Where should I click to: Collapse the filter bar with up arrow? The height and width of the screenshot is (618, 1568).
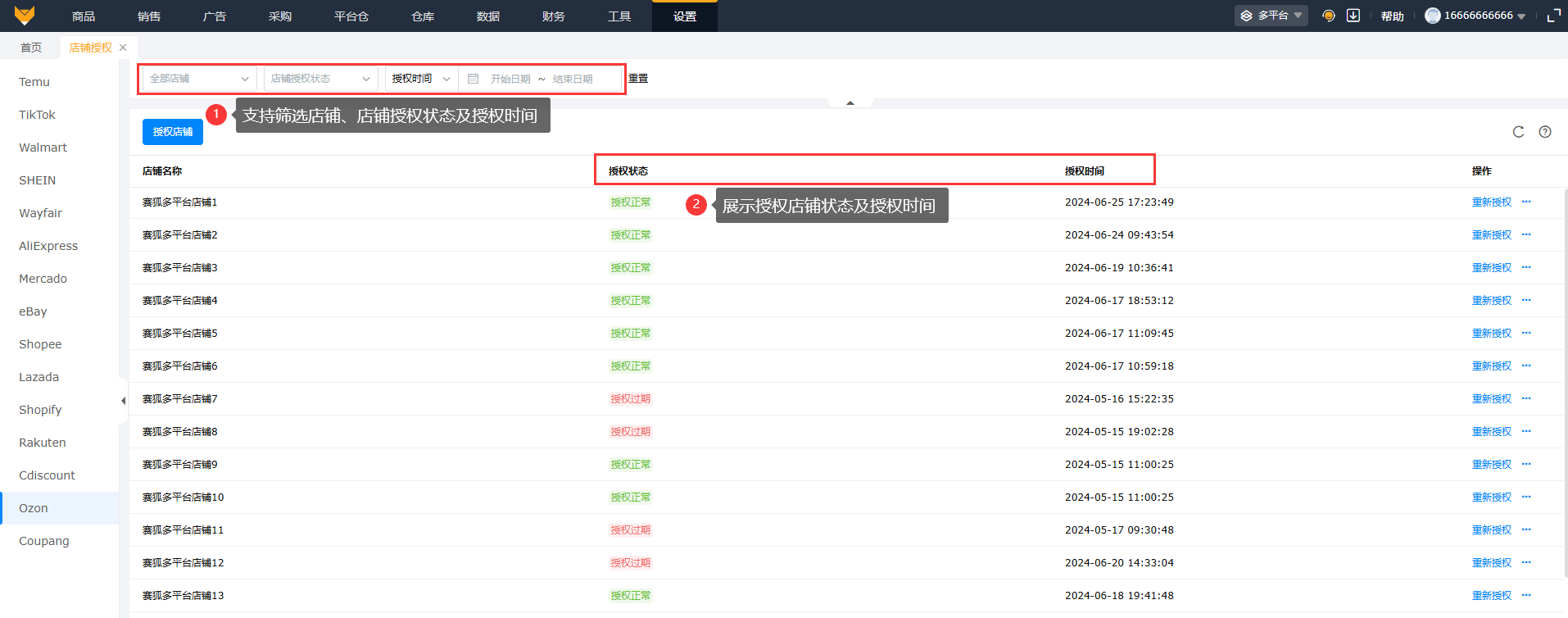point(850,103)
